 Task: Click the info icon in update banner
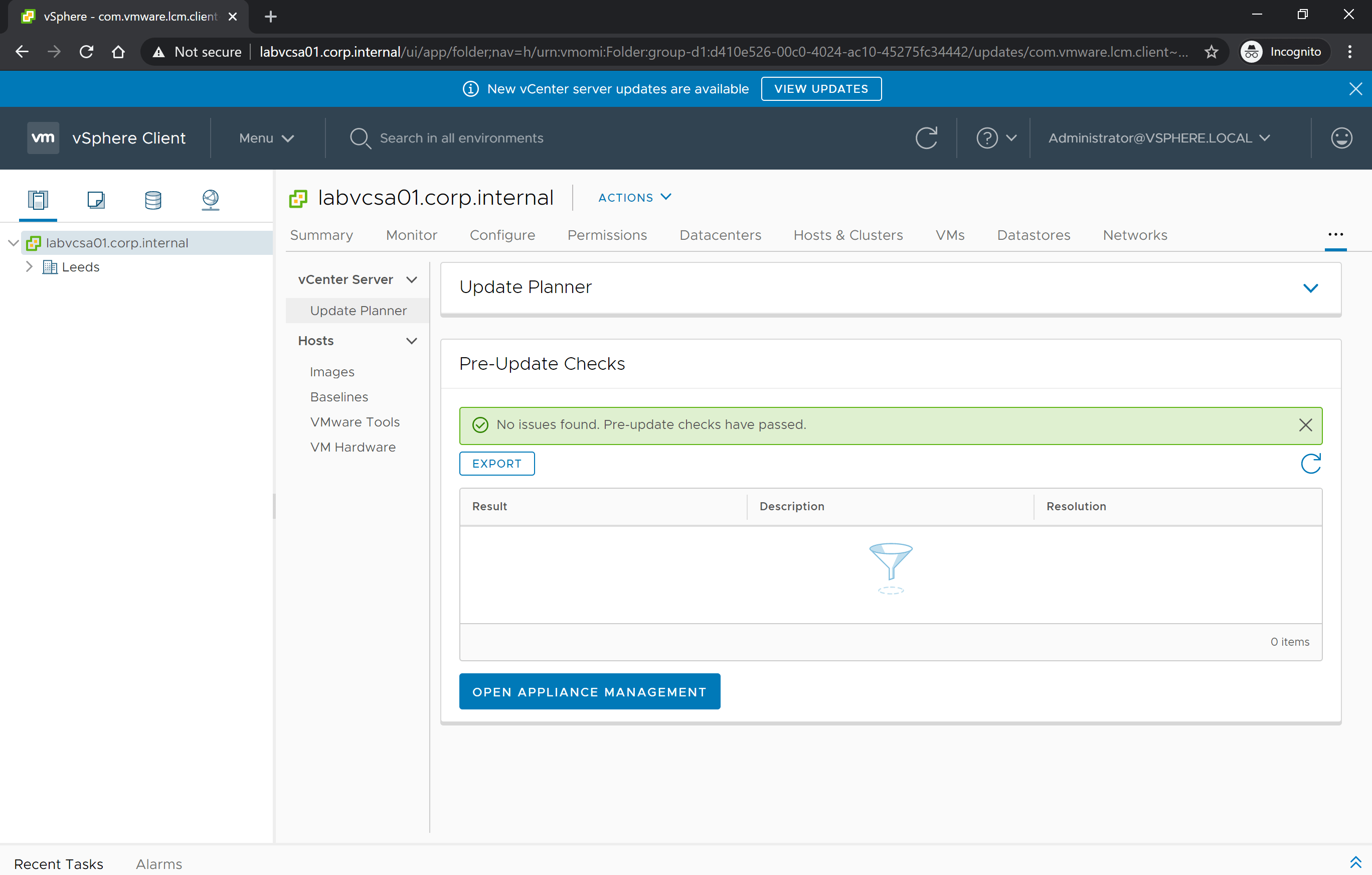pyautogui.click(x=471, y=89)
